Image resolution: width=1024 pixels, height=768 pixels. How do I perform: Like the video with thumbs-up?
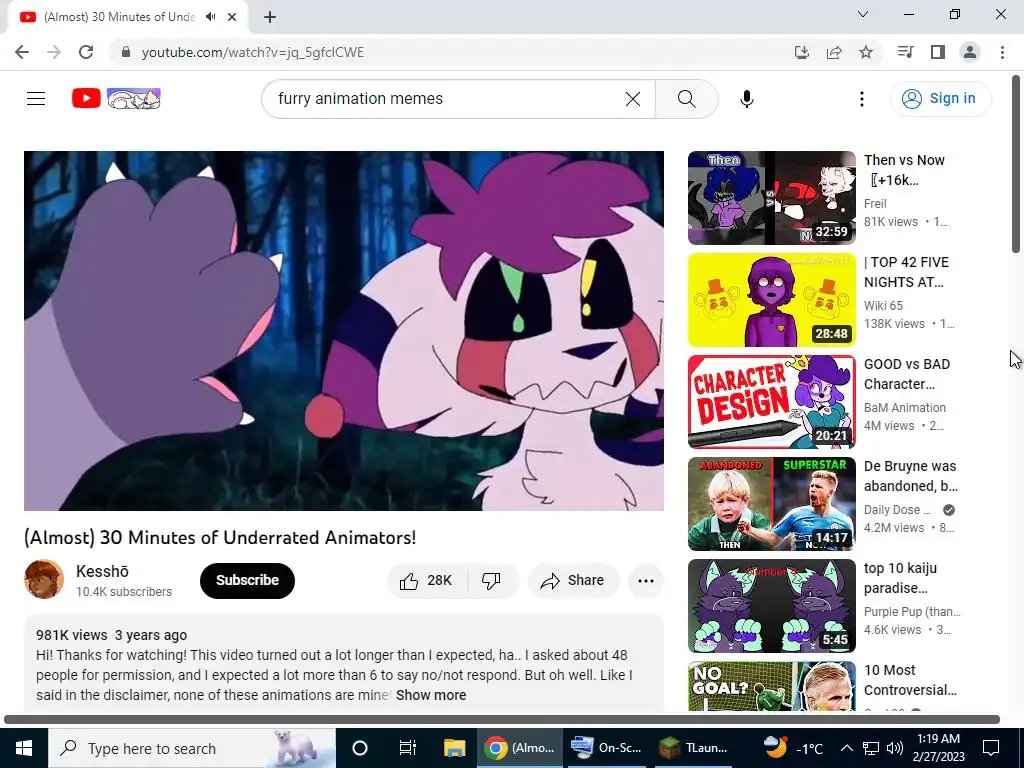click(x=427, y=581)
